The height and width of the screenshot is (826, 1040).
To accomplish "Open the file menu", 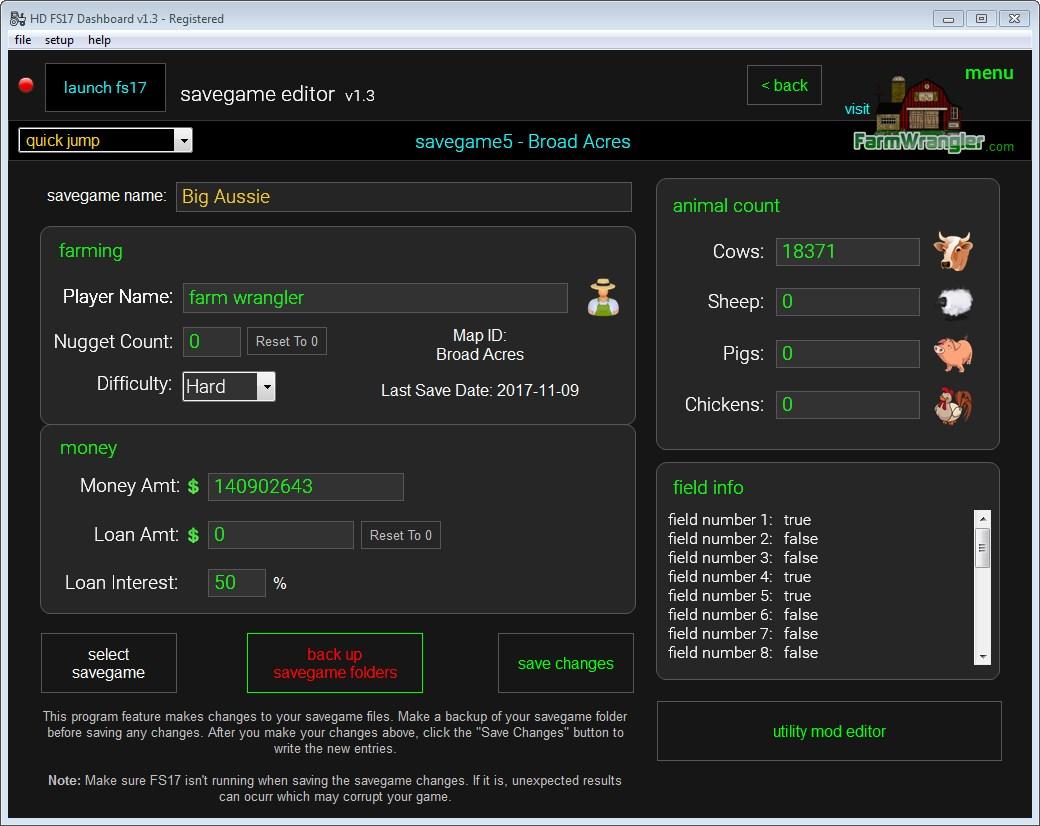I will coord(23,40).
